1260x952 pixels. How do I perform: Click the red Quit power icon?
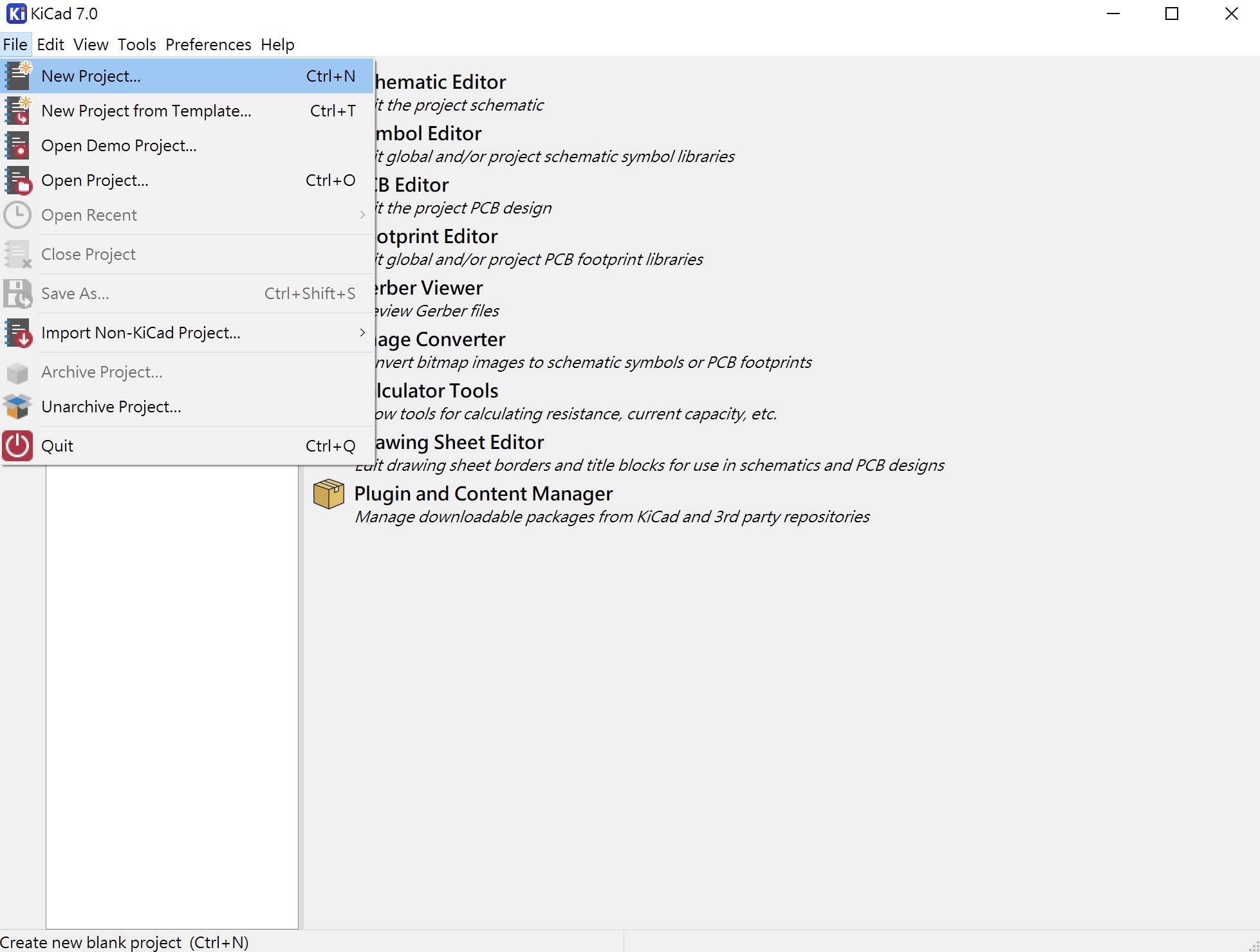[x=18, y=446]
